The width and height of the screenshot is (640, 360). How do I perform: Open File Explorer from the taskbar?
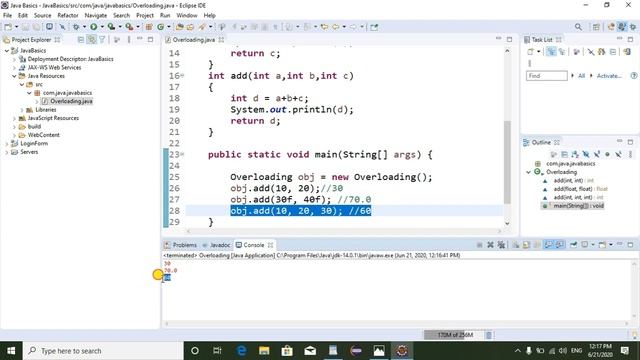click(264, 351)
